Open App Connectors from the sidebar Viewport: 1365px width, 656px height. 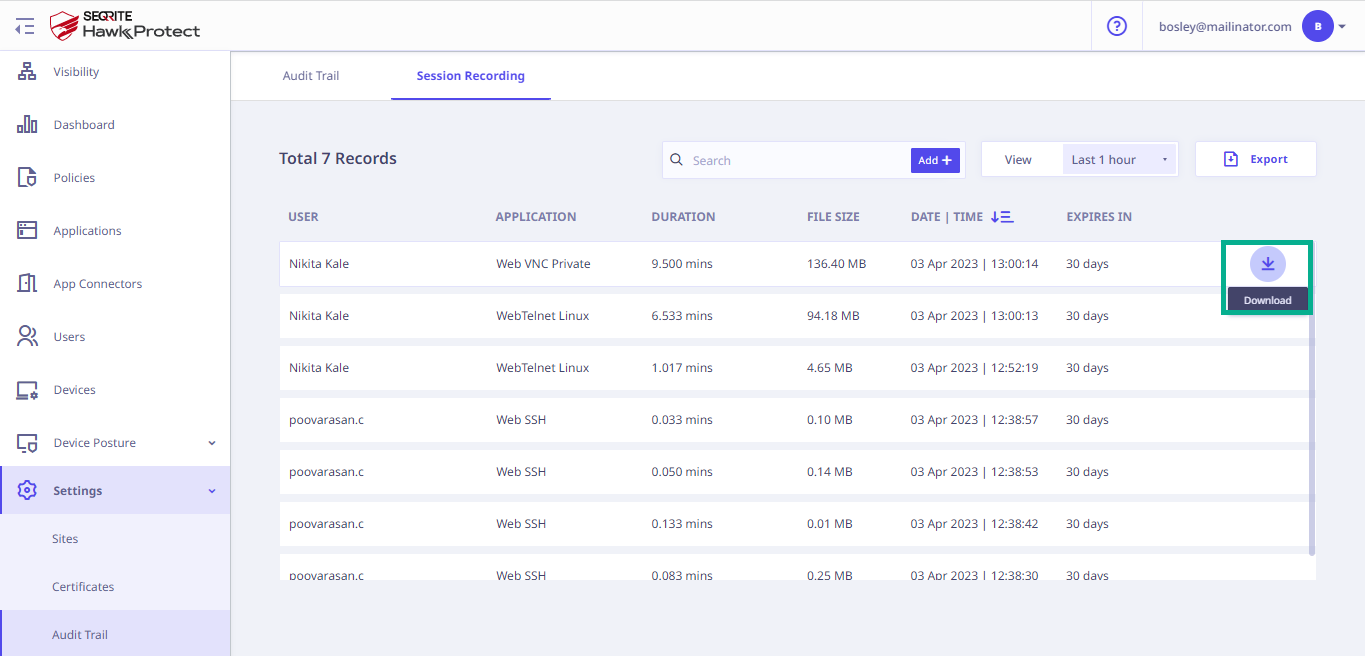(97, 284)
